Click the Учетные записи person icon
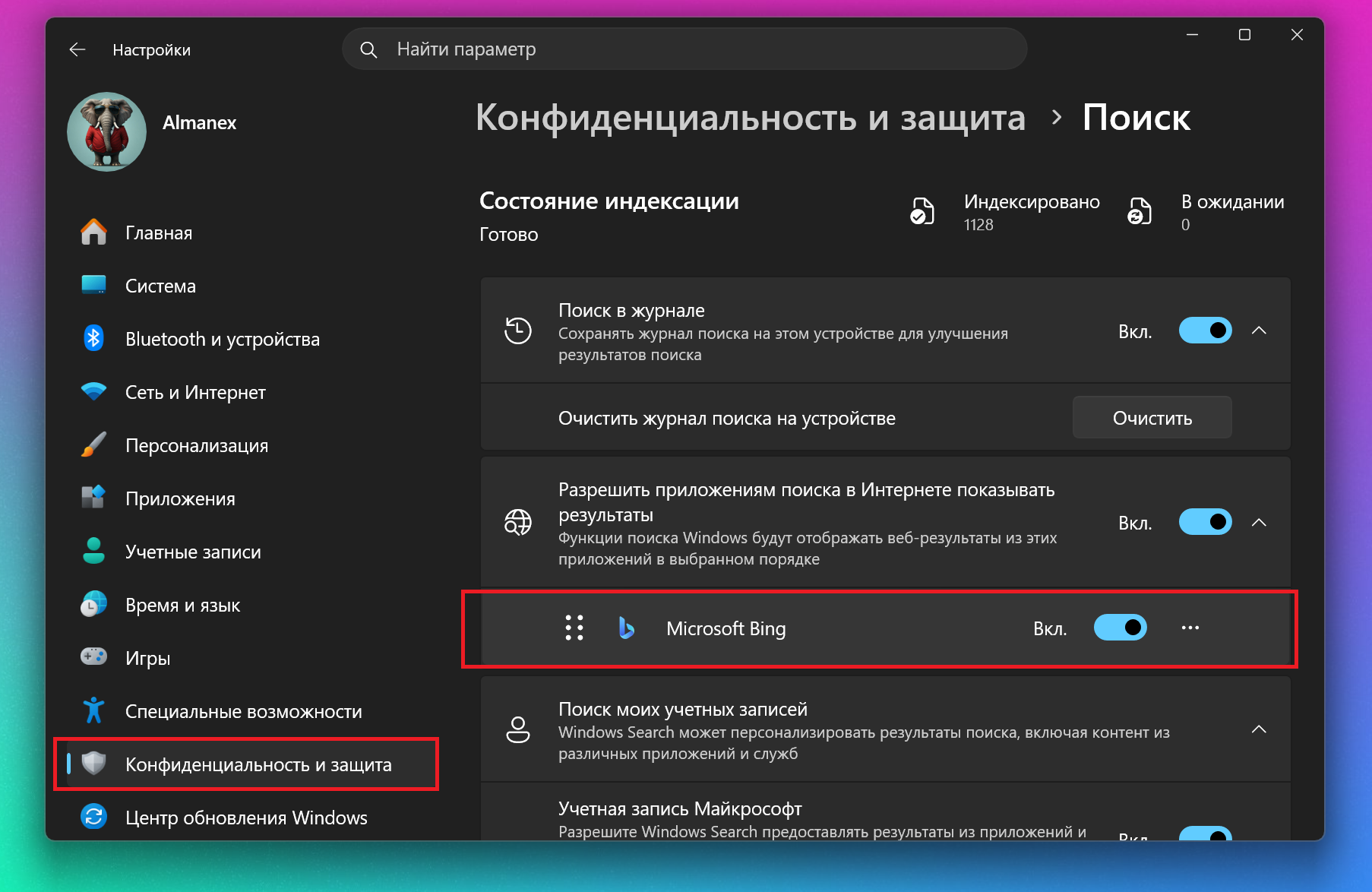The image size is (1372, 892). (93, 551)
